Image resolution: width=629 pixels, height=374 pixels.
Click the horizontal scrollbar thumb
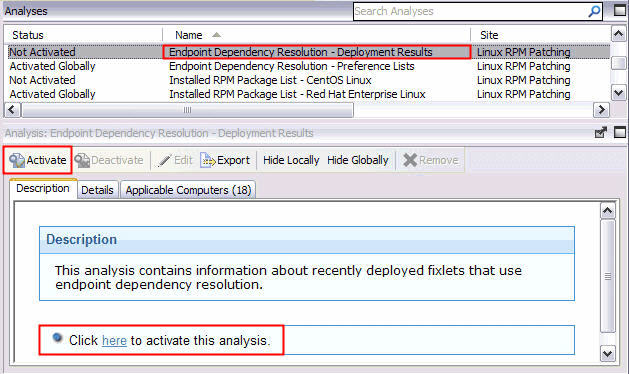point(187,110)
